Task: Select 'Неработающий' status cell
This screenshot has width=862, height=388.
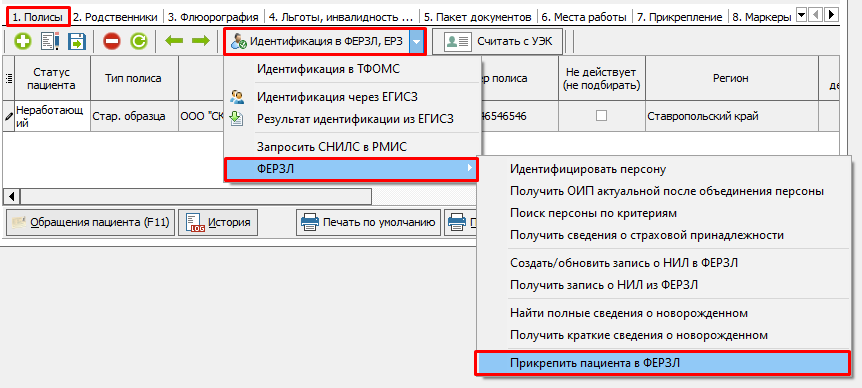Action: [53, 117]
